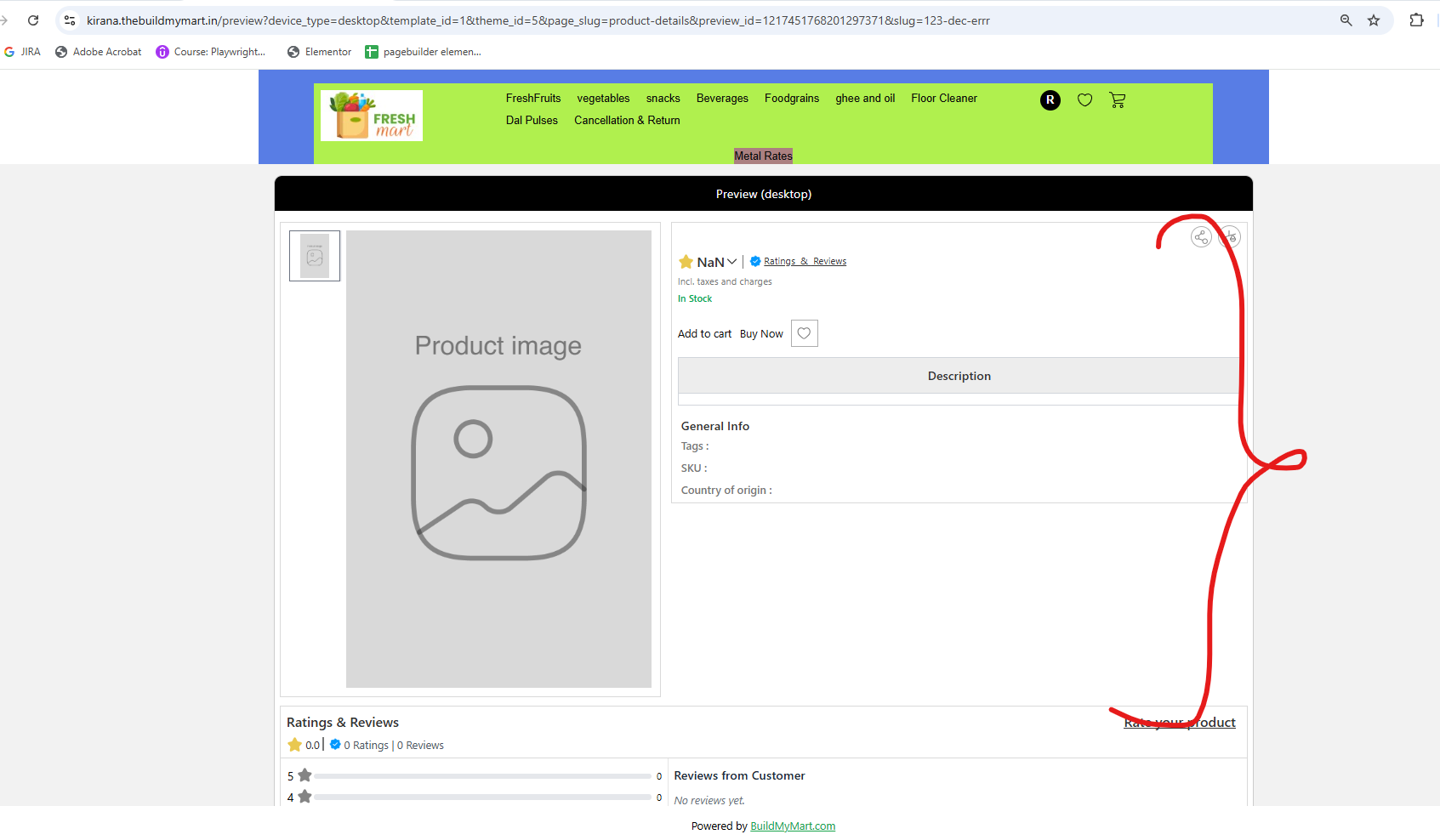Expand the Description section header
The image size is (1440, 840).
[959, 376]
